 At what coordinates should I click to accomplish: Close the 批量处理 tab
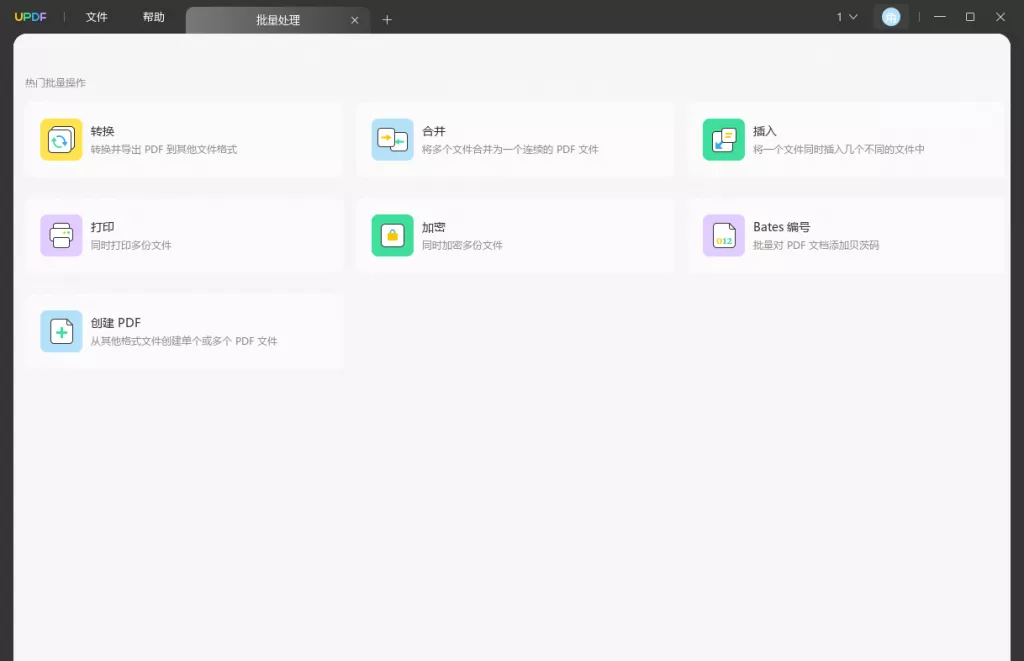tap(355, 19)
